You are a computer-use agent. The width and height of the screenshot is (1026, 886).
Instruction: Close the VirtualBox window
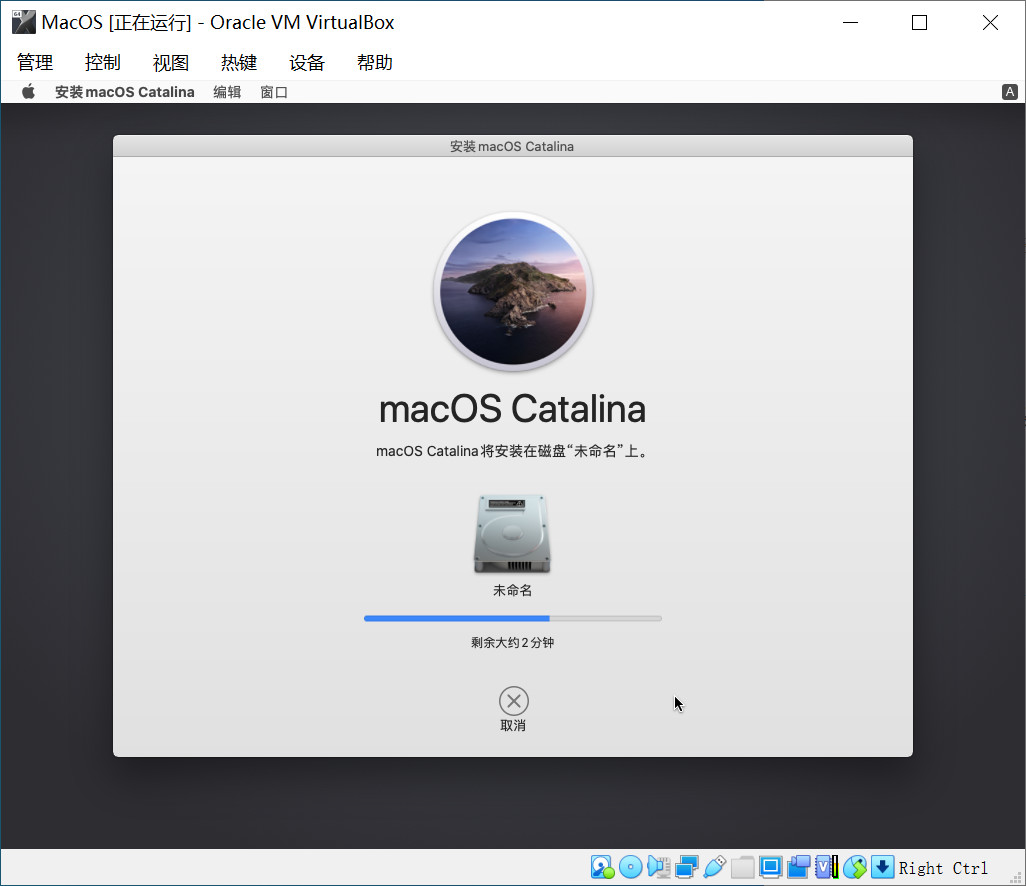(x=990, y=22)
